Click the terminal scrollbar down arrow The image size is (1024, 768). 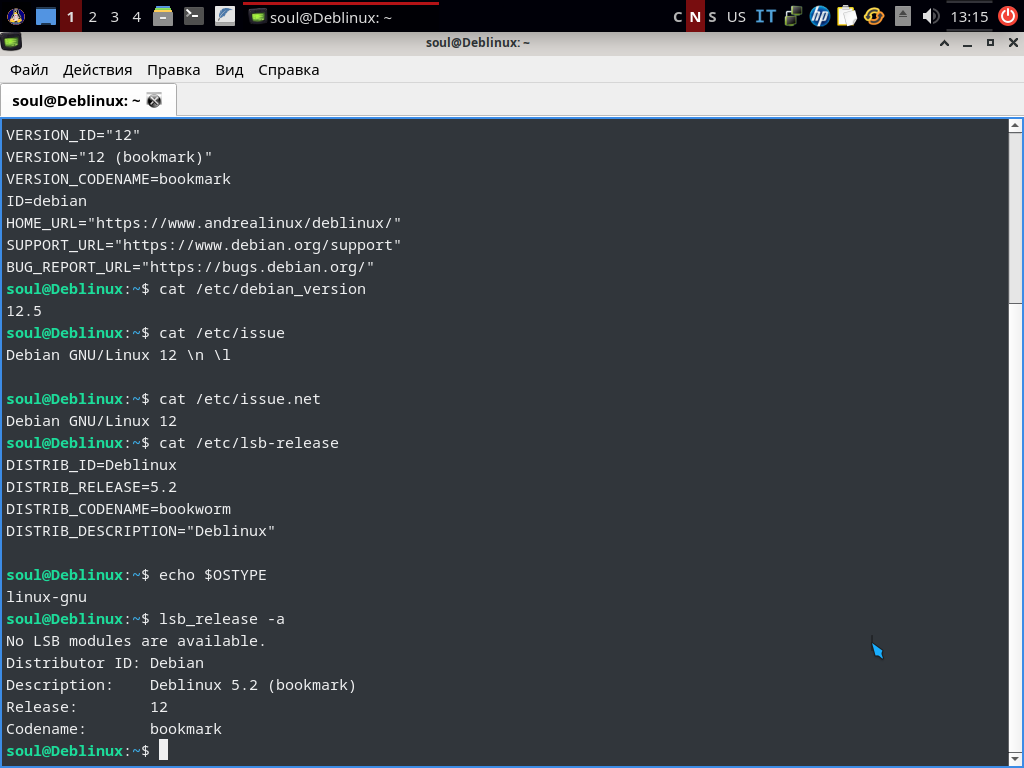click(1015, 760)
